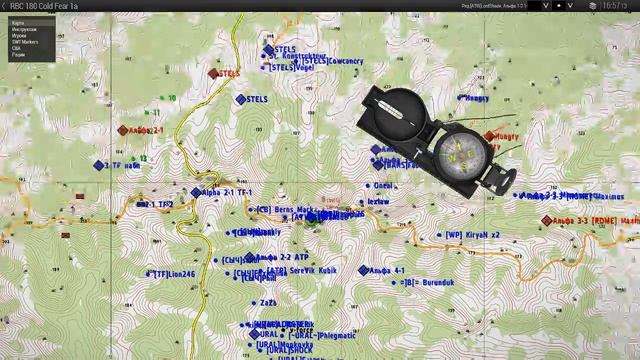Go back using the arrow beside mission title
This screenshot has height=360, width=640.
point(4,6)
